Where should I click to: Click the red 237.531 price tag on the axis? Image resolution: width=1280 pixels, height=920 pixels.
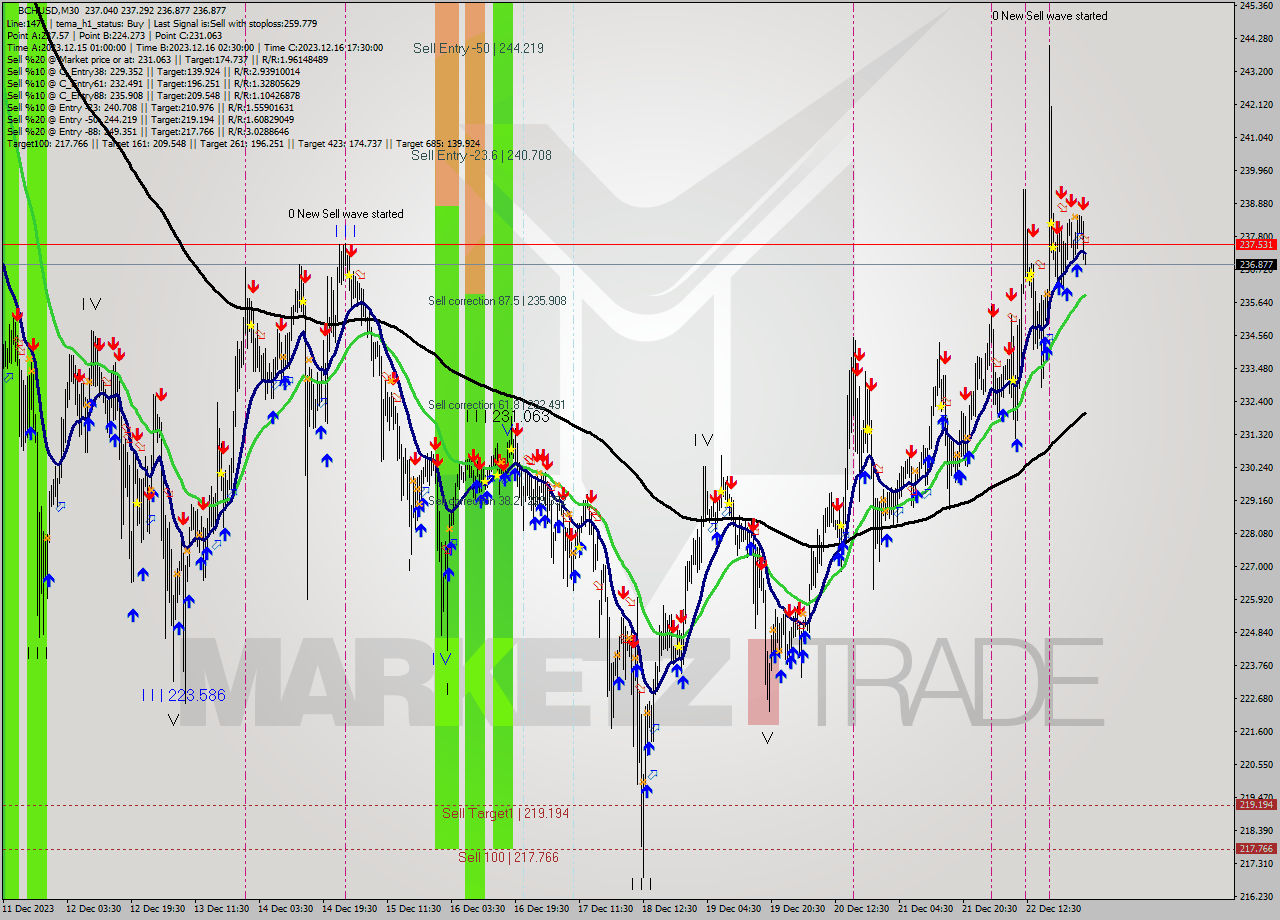pos(1256,244)
